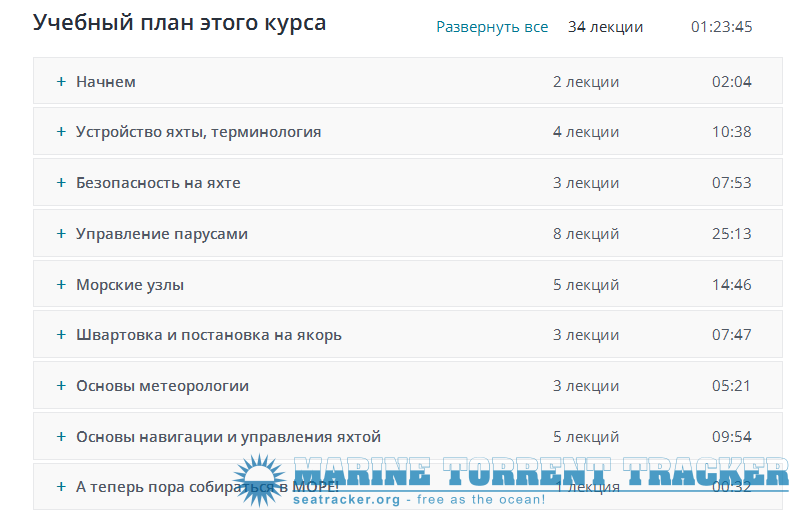Click Основы навигации и управления яхтой title

pos(229,437)
